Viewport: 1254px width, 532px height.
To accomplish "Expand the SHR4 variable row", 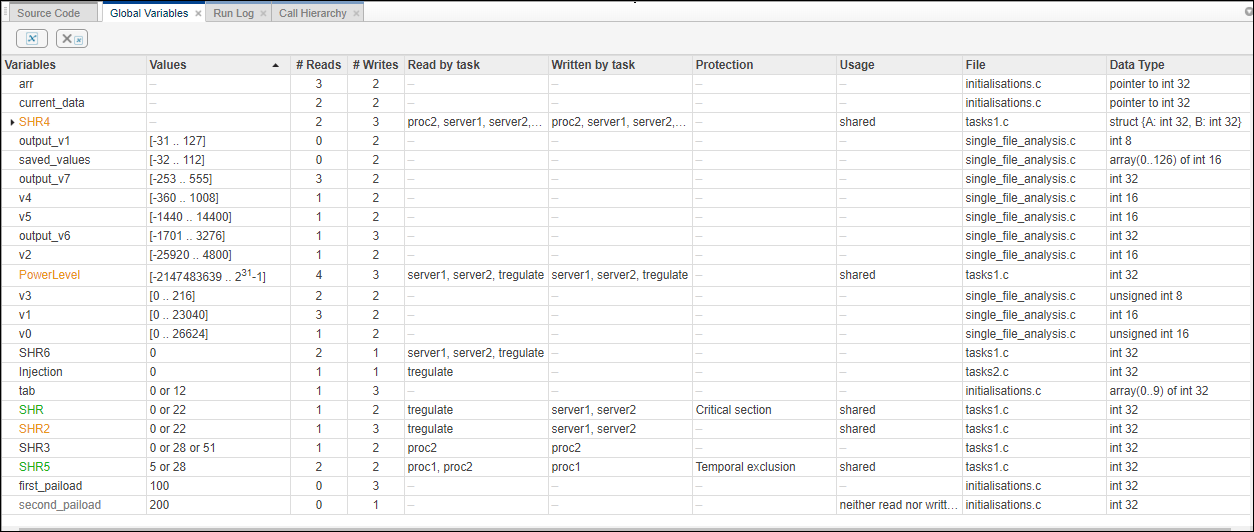I will tap(11, 122).
